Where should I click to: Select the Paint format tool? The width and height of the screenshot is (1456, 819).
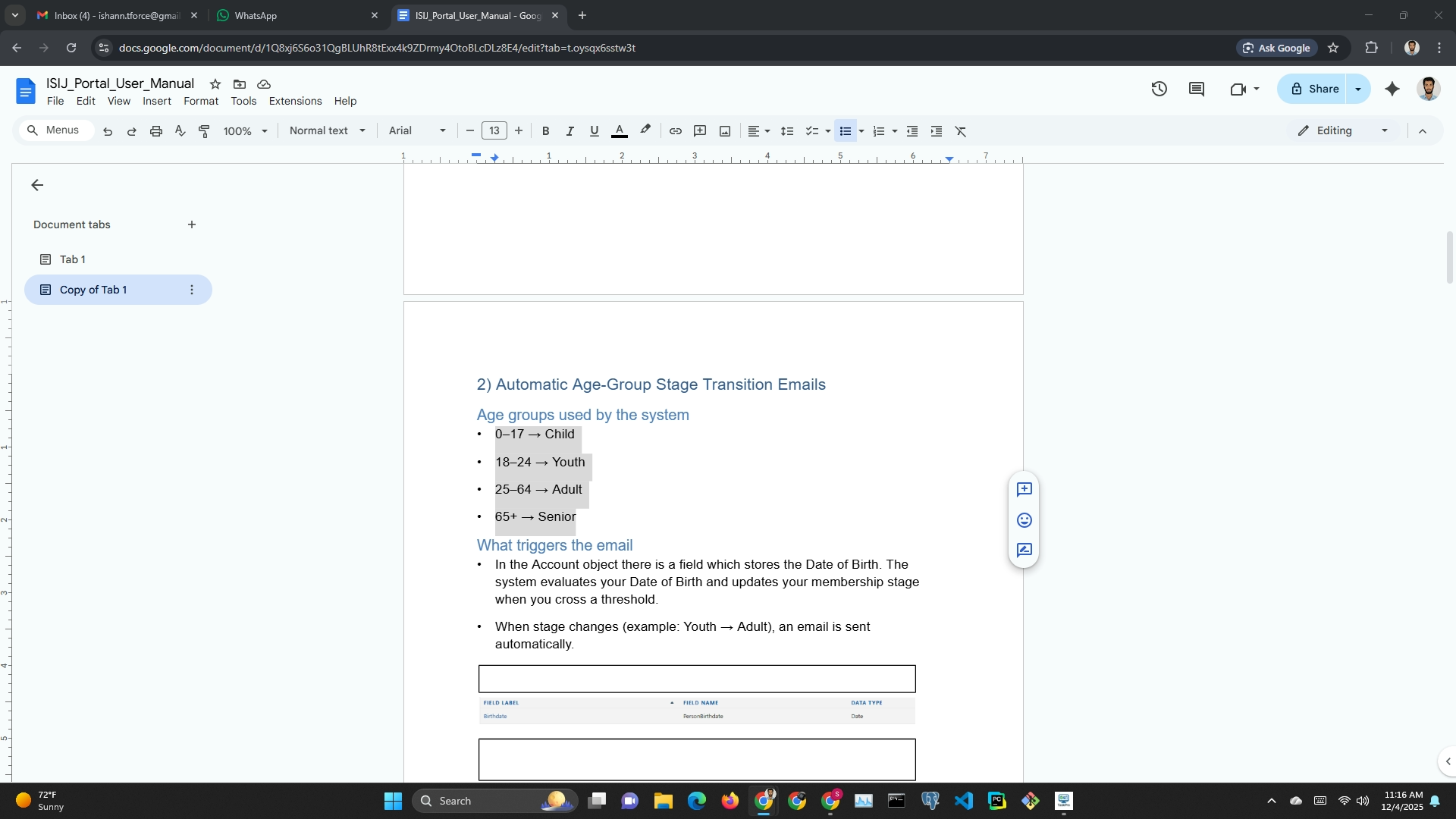click(204, 131)
